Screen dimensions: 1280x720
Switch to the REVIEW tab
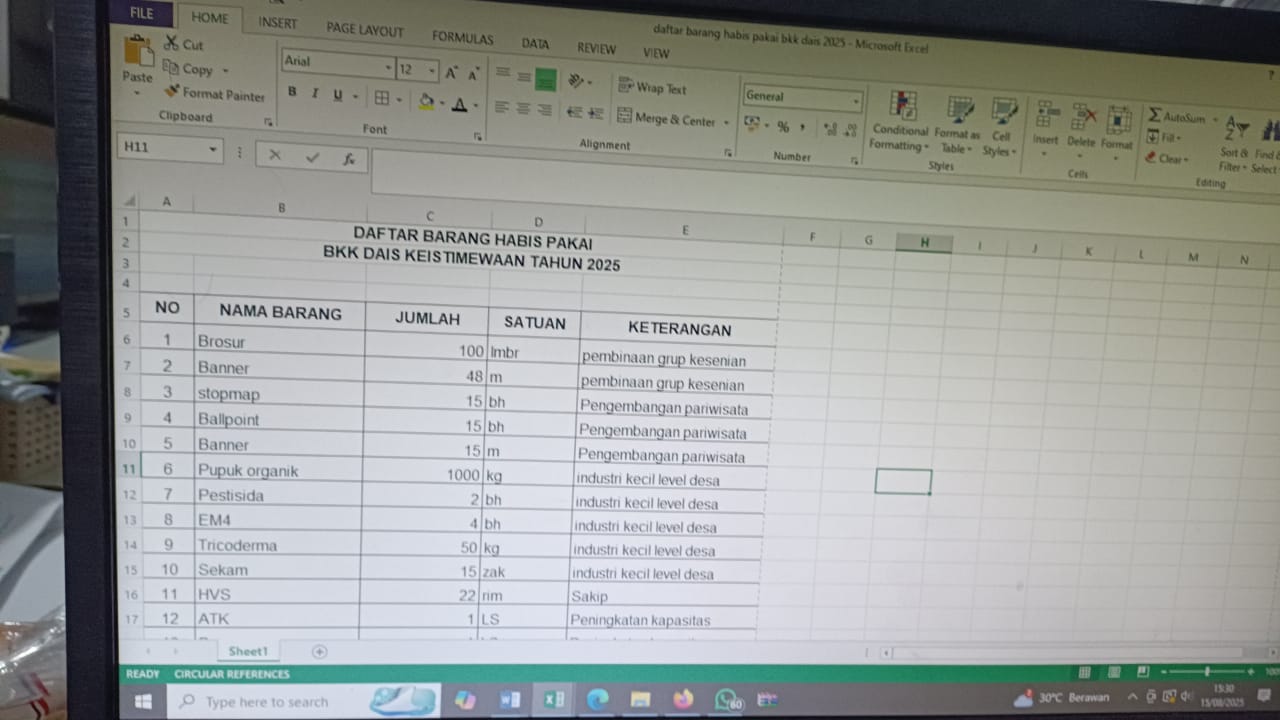[x=596, y=48]
